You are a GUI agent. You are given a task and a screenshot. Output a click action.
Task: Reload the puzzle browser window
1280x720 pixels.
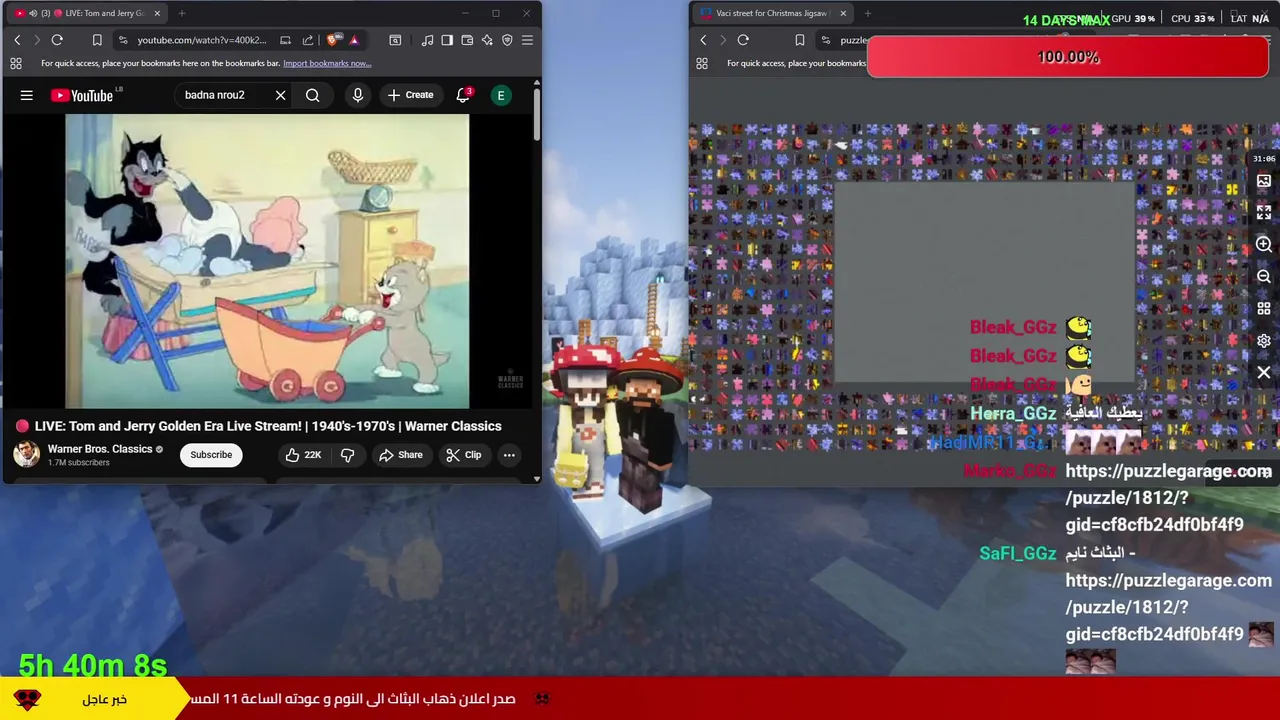click(743, 40)
